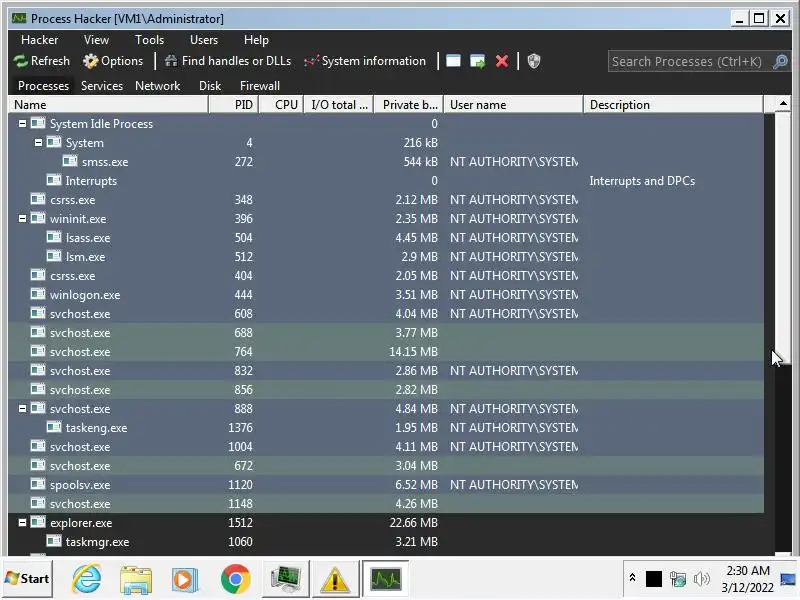Click find window and thread icon

[x=478, y=61]
